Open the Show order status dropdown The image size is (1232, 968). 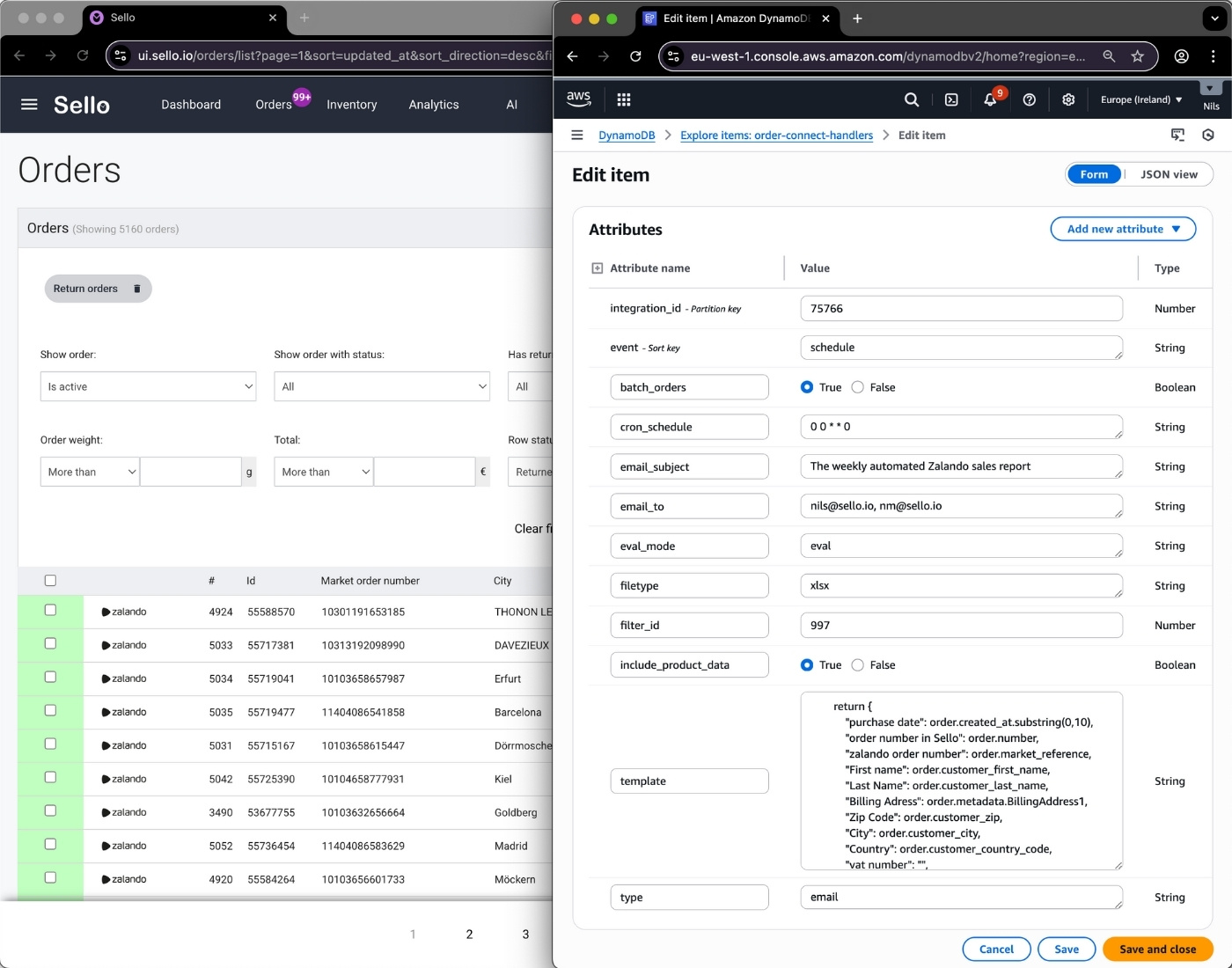pos(381,386)
